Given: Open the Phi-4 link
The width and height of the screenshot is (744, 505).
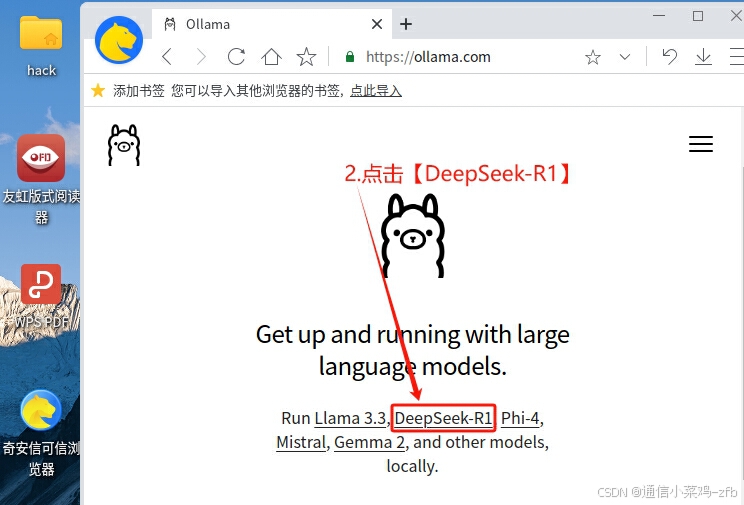Looking at the screenshot, I should pyautogui.click(x=520, y=418).
